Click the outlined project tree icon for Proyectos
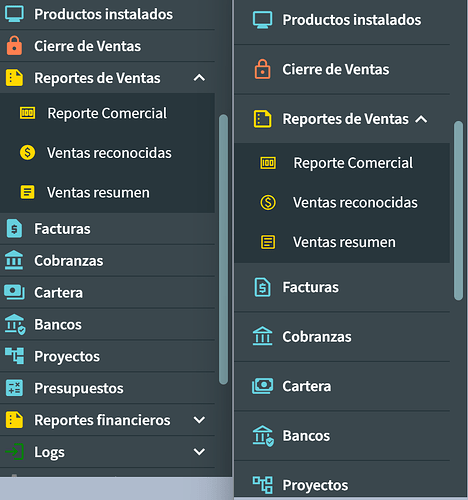The height and width of the screenshot is (500, 468). (262, 485)
